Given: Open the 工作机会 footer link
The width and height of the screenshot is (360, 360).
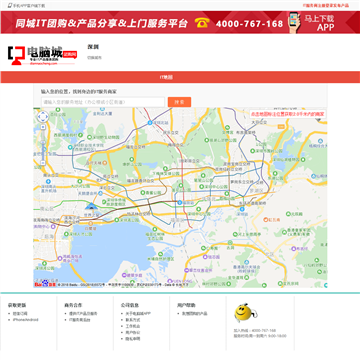Looking at the screenshot, I should (x=133, y=326).
